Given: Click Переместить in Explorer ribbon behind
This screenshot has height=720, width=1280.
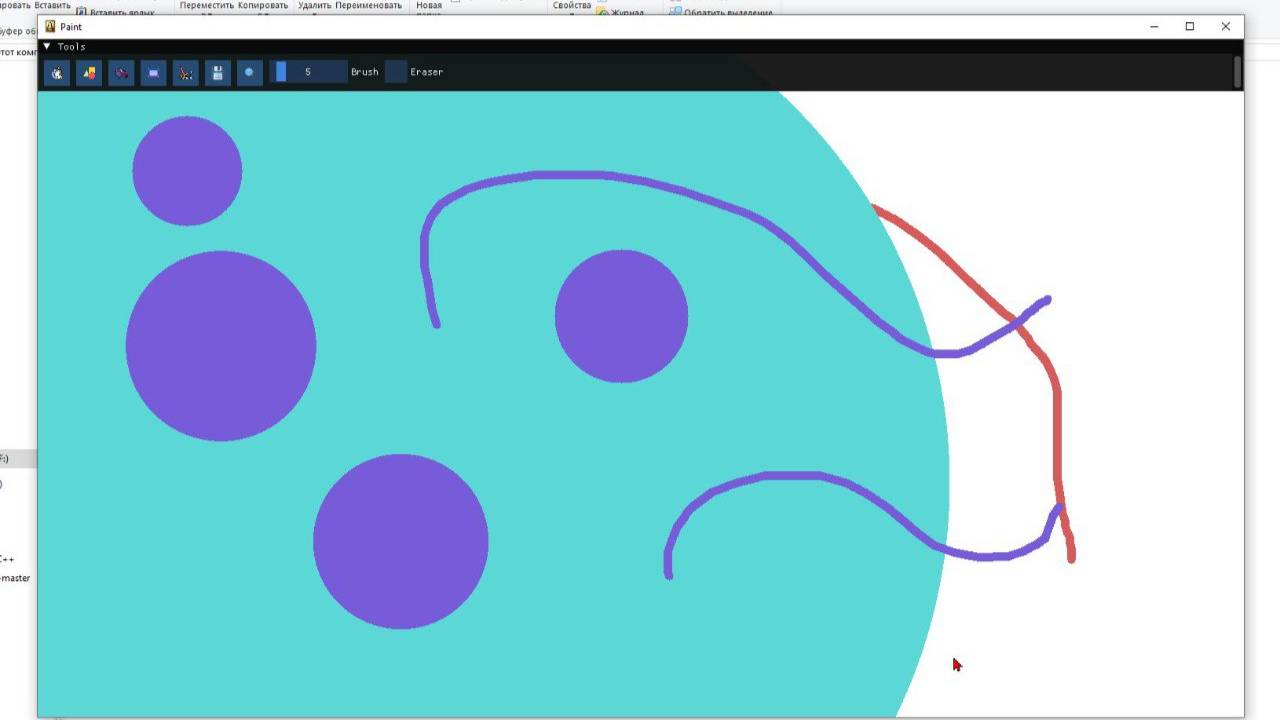Looking at the screenshot, I should click(207, 5).
